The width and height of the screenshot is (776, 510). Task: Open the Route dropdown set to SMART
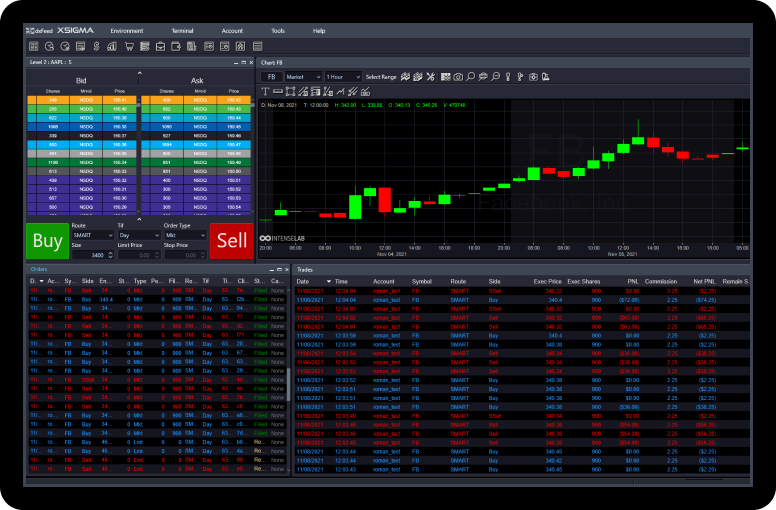[x=92, y=235]
